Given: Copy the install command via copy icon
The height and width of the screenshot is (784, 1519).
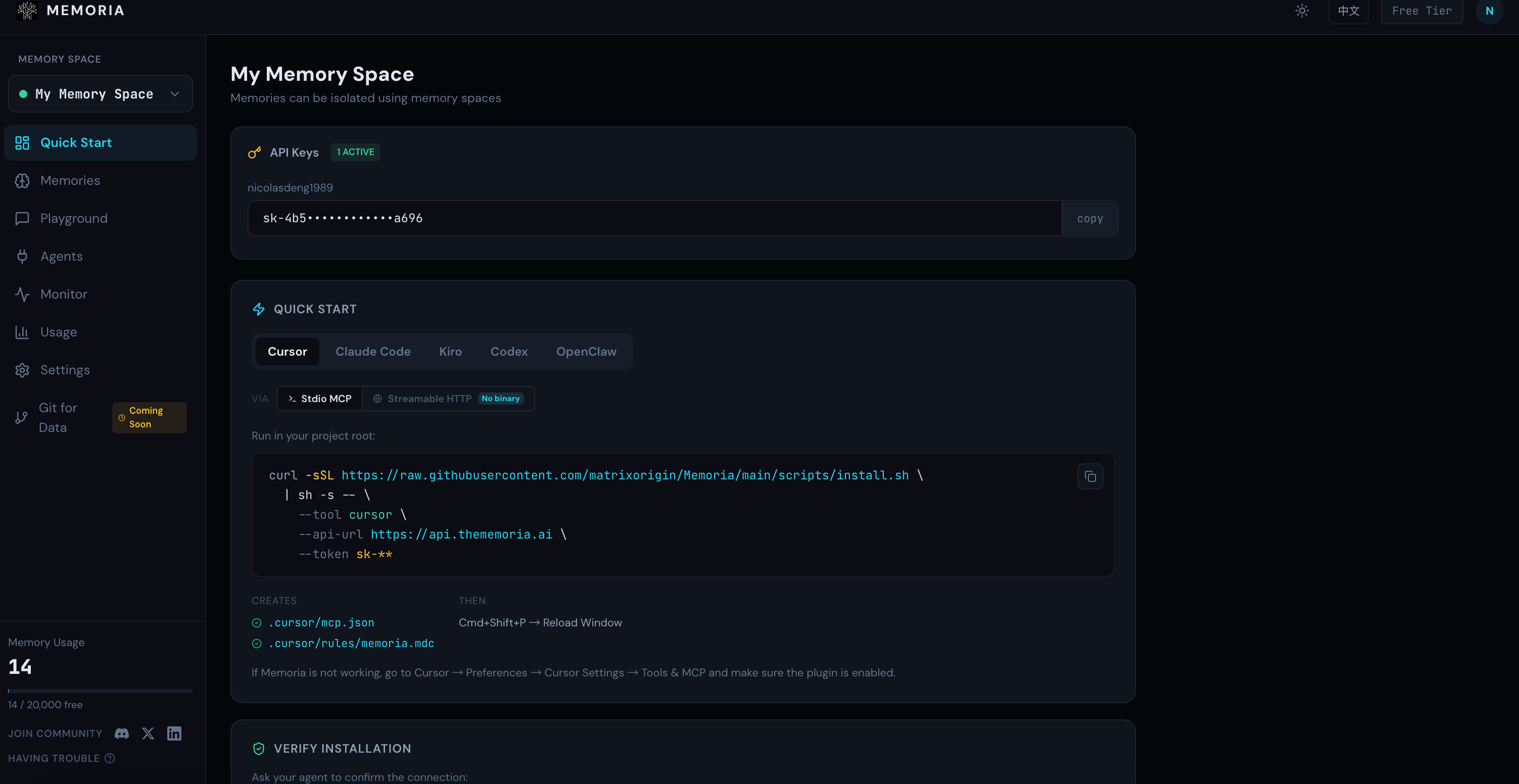Looking at the screenshot, I should coord(1090,476).
